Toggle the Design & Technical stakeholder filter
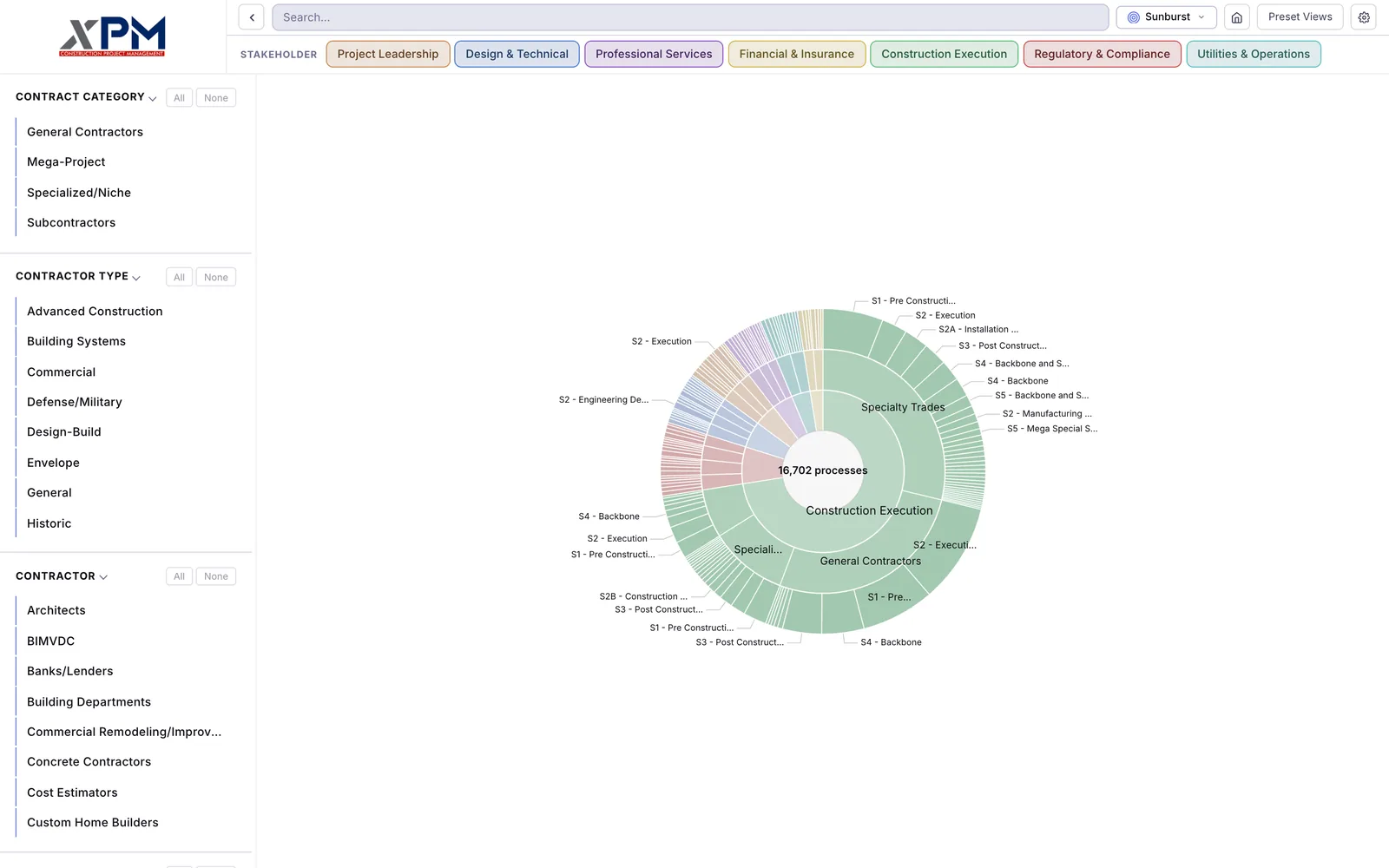This screenshot has height=868, width=1389. [517, 54]
